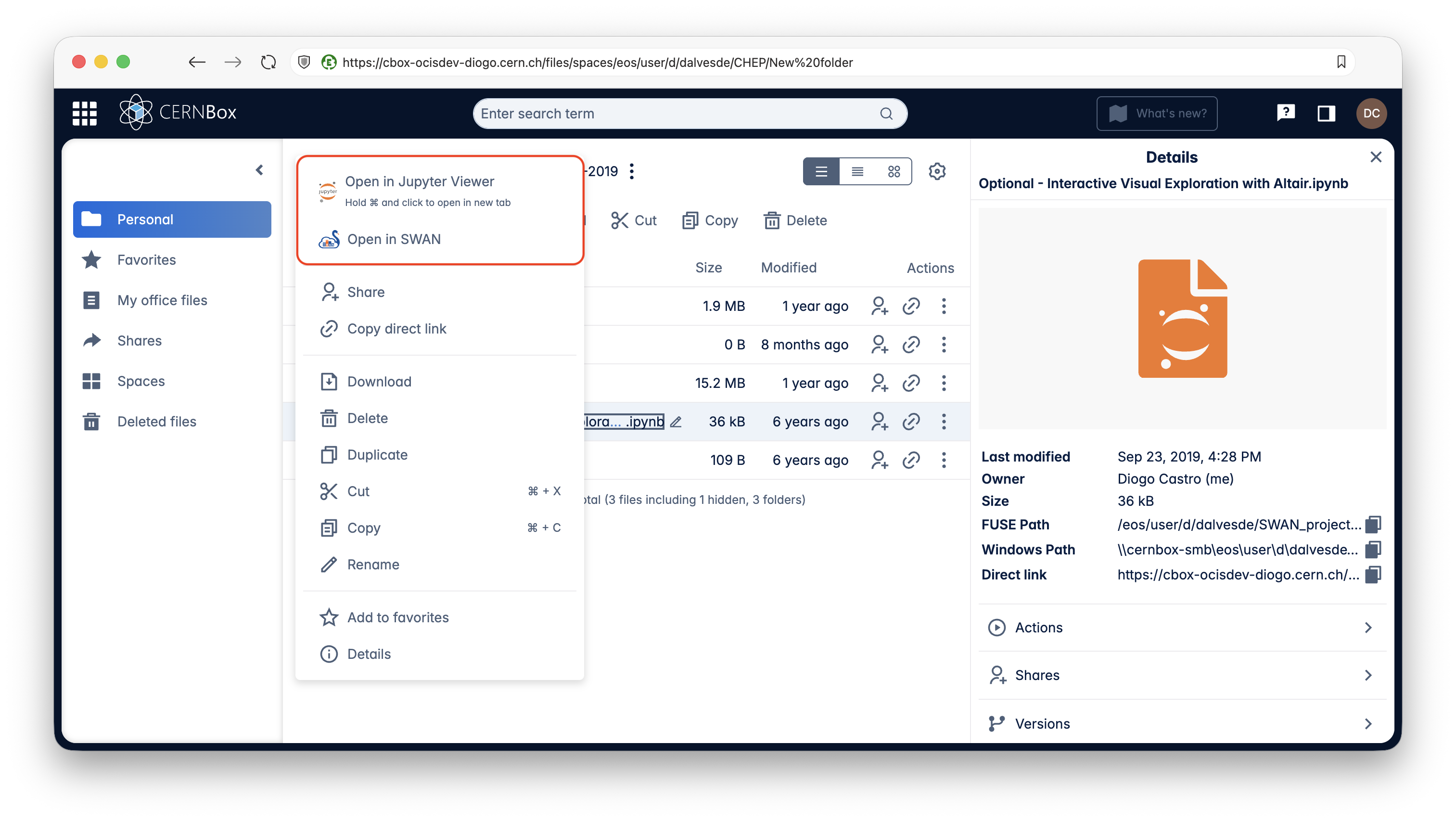The height and width of the screenshot is (822, 1456).
Task: Click rename pencil beside the ipynb filename
Action: coord(676,422)
